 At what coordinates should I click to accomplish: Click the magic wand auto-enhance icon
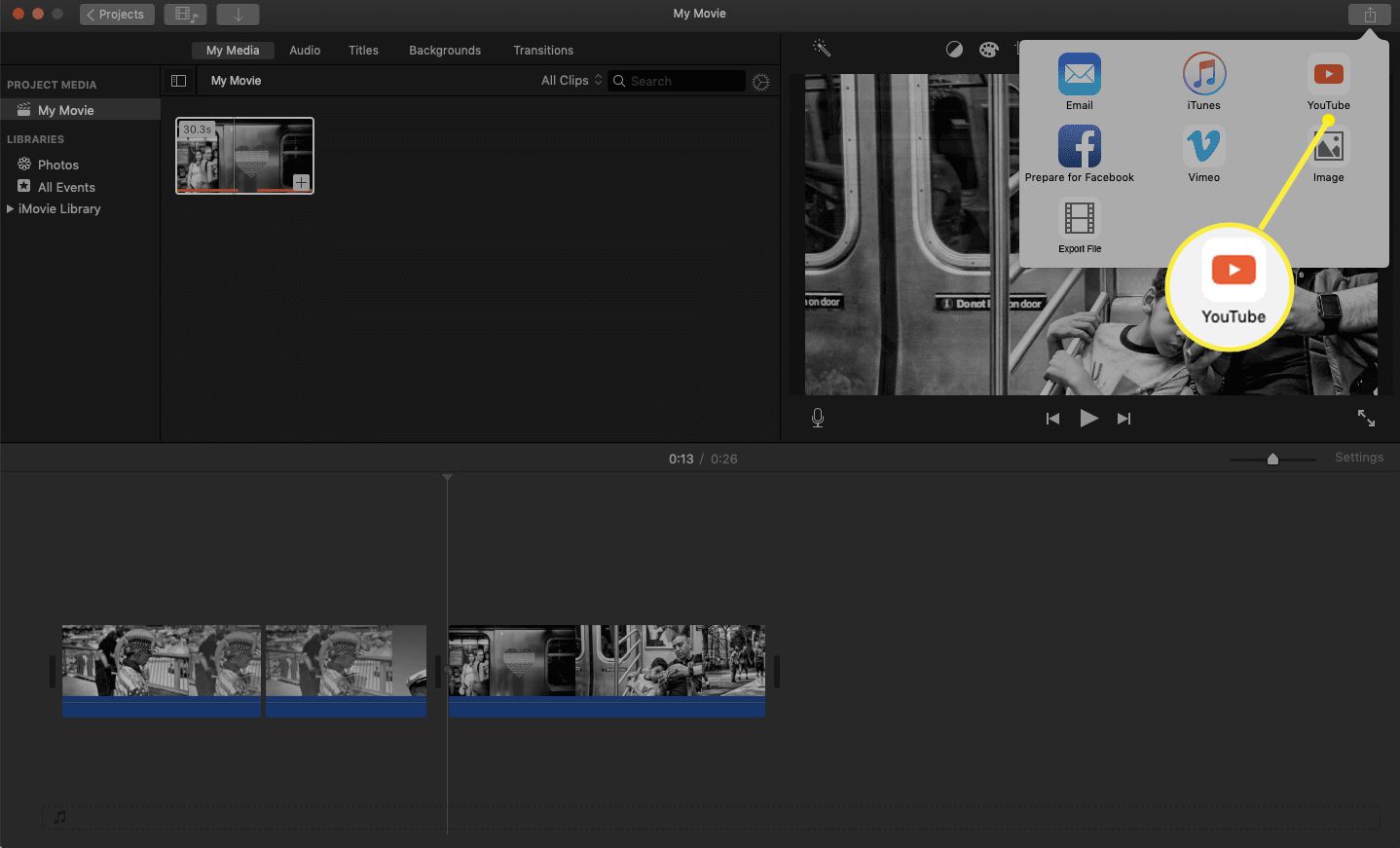[x=822, y=49]
